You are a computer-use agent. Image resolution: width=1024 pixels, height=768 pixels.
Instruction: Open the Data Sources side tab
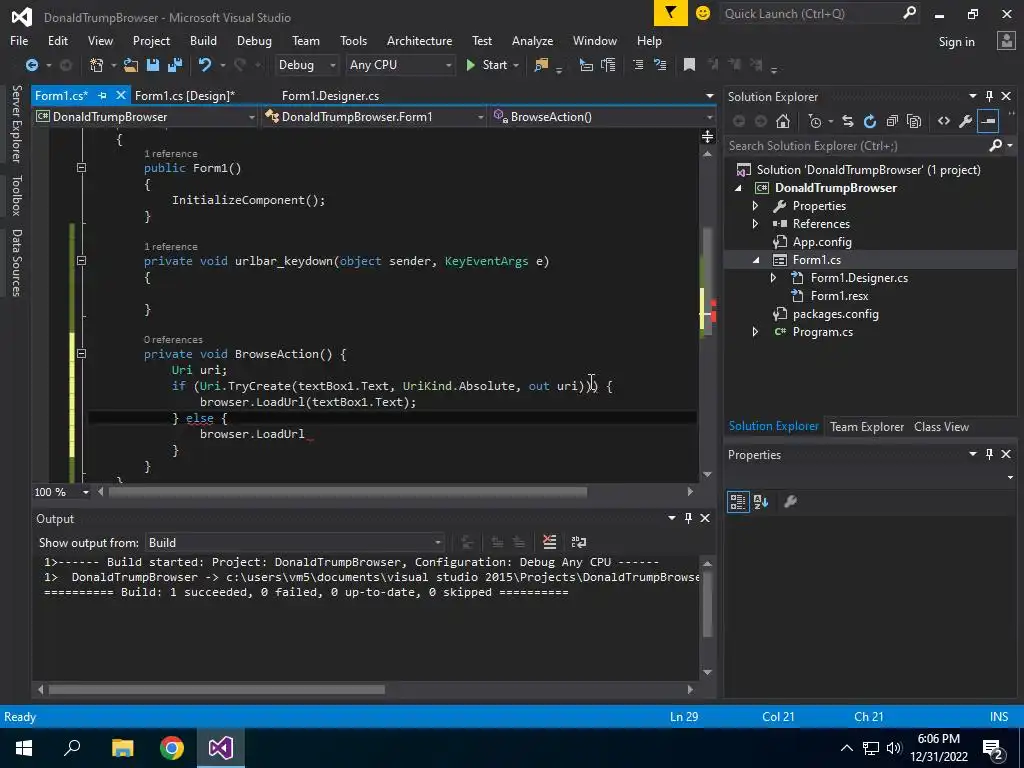pyautogui.click(x=16, y=263)
